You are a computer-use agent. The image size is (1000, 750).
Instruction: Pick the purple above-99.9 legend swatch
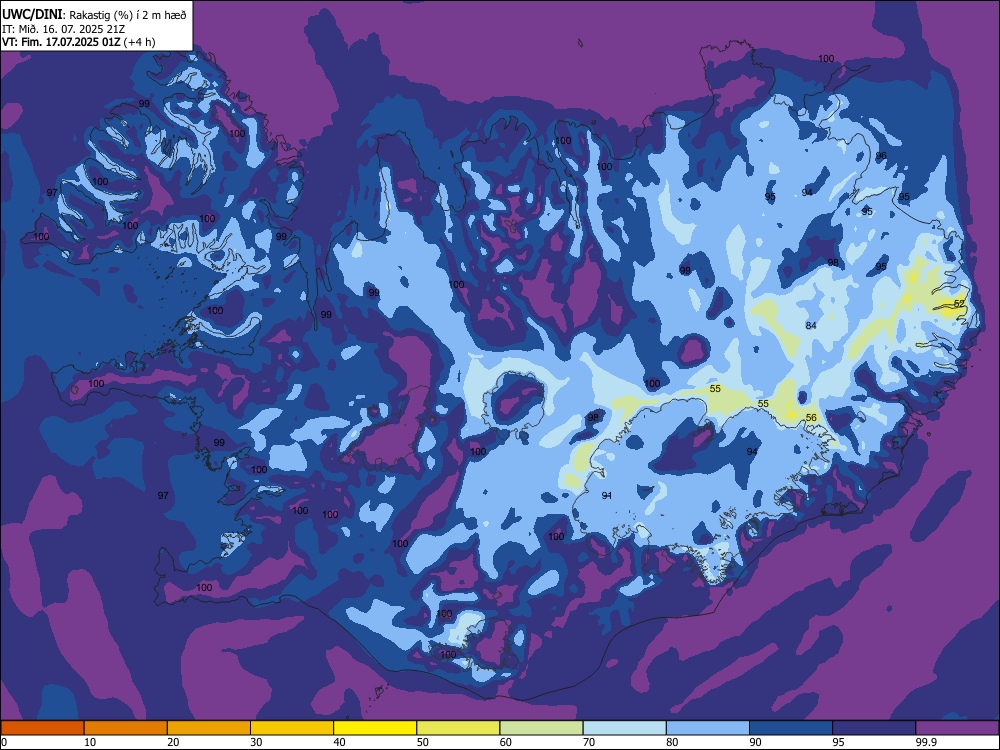[957, 728]
